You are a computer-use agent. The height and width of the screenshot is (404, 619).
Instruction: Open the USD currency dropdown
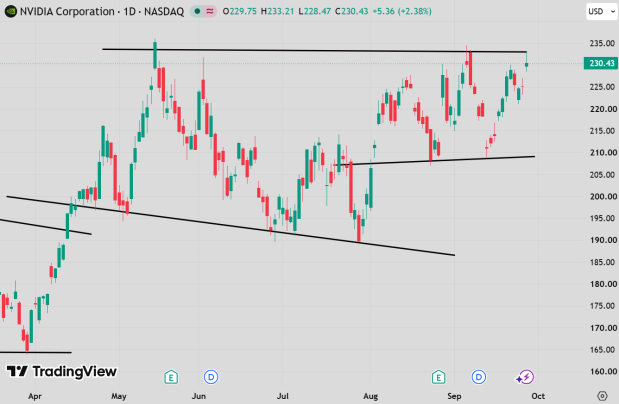coord(602,11)
